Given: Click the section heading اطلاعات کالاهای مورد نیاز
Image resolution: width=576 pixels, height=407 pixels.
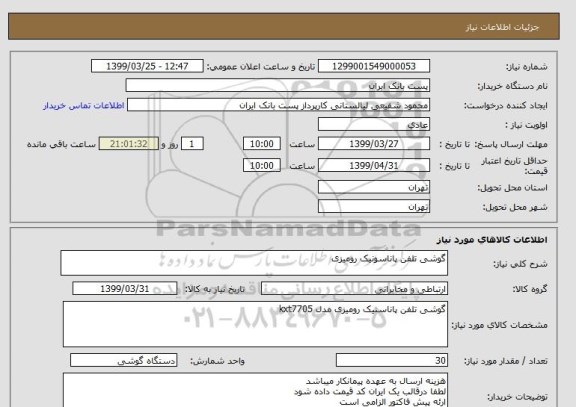Looking at the screenshot, I should coord(492,240).
